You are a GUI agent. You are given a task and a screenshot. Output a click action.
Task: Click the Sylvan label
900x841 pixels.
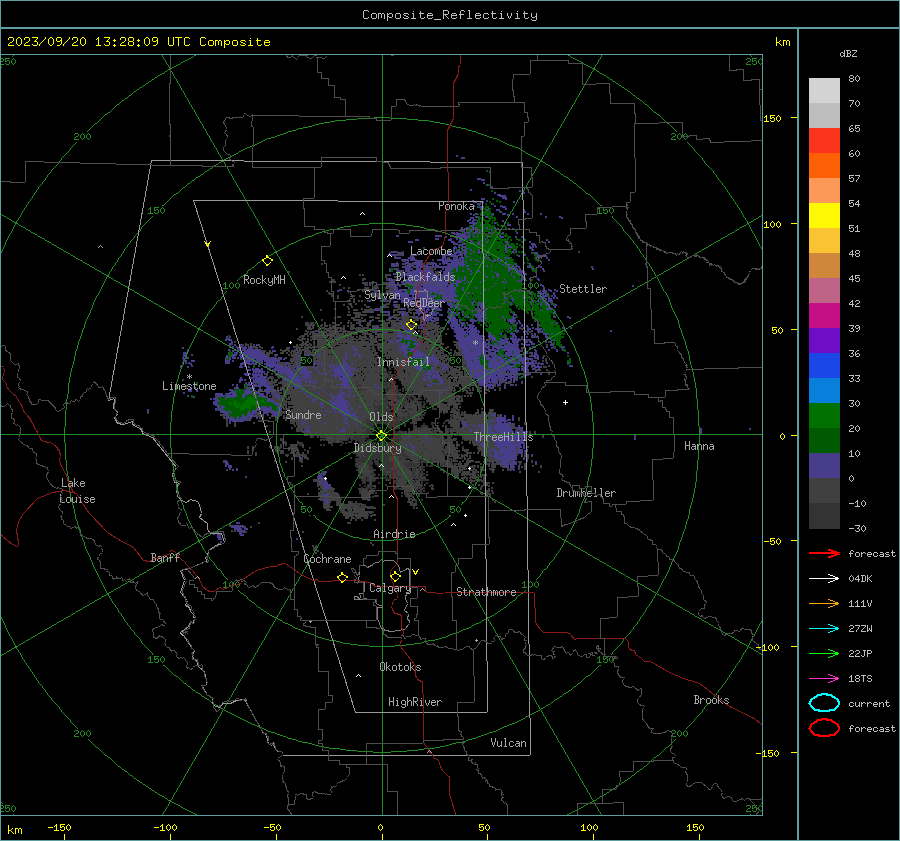(382, 295)
